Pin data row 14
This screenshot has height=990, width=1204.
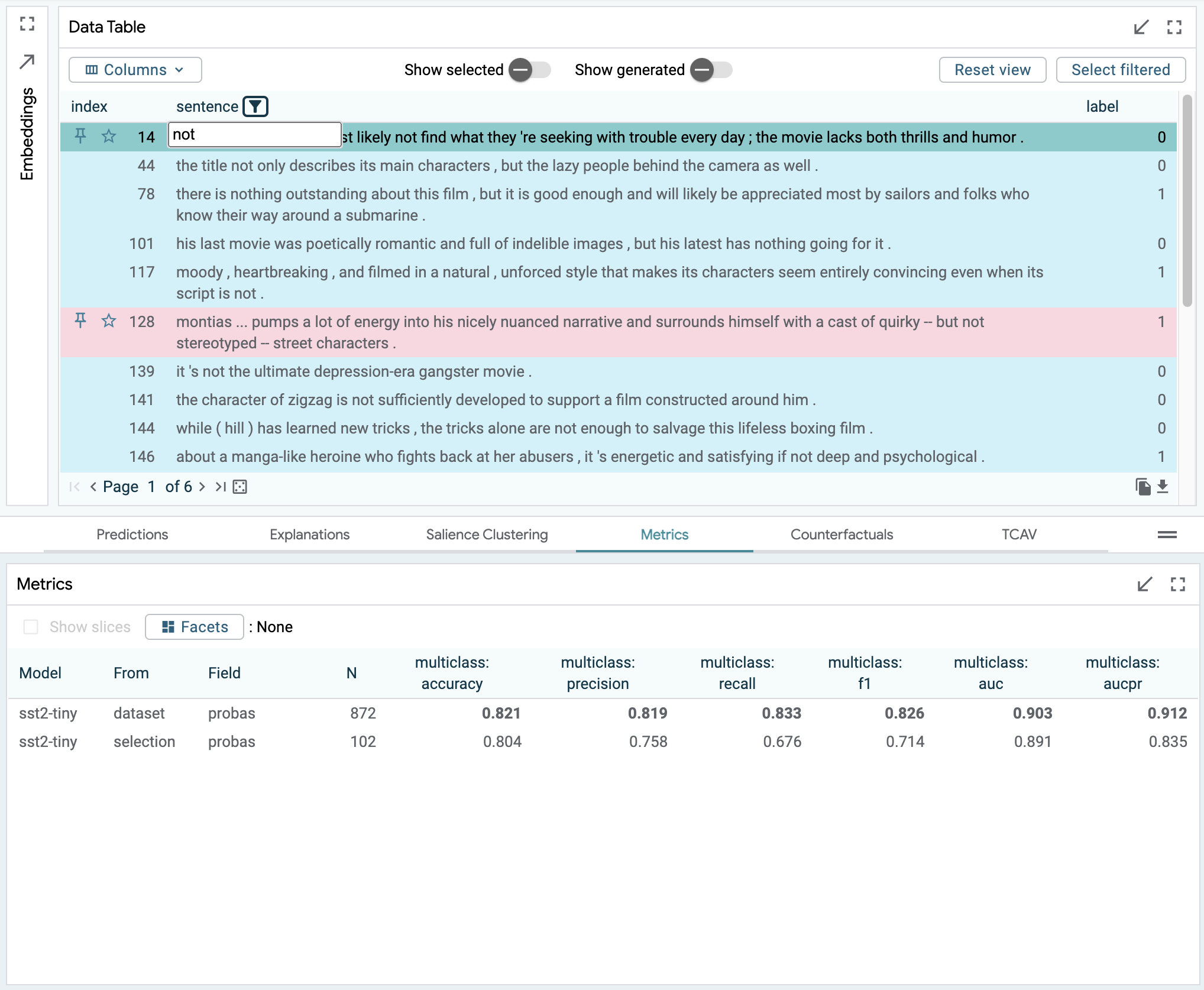(x=80, y=137)
